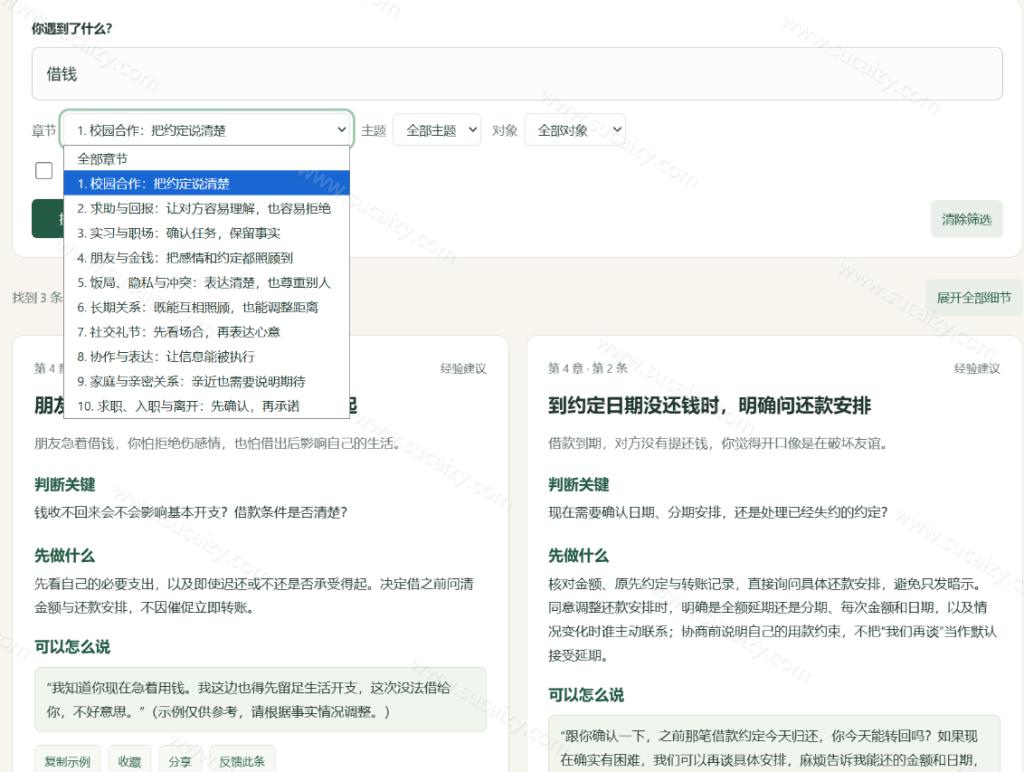Pick chapter 3. 实习与职场 option
1024x772 pixels.
206,233
